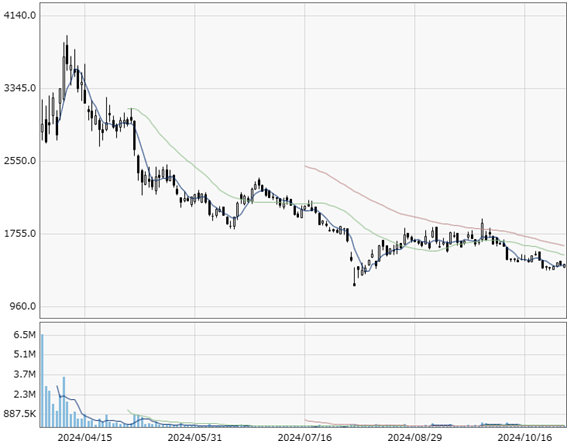
Task: Select the 2024/04/15 date label
Action: [85, 437]
